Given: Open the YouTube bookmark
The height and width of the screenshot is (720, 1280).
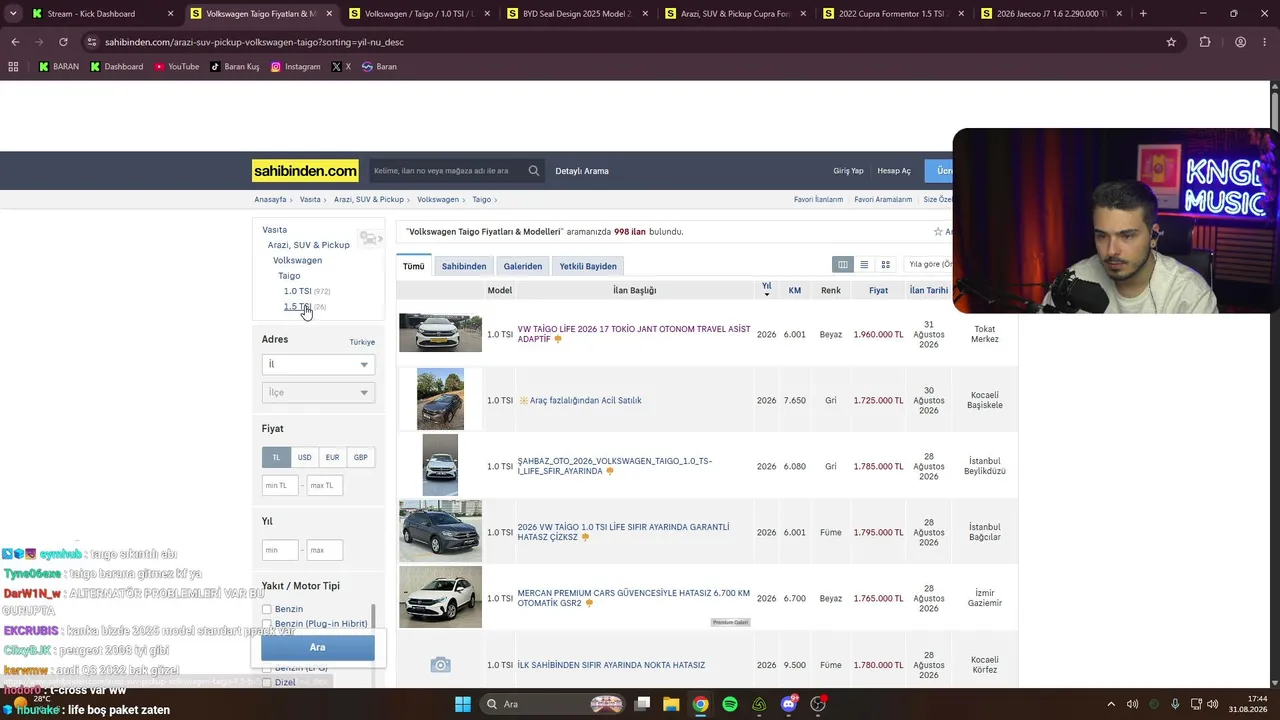Looking at the screenshot, I should click(176, 67).
